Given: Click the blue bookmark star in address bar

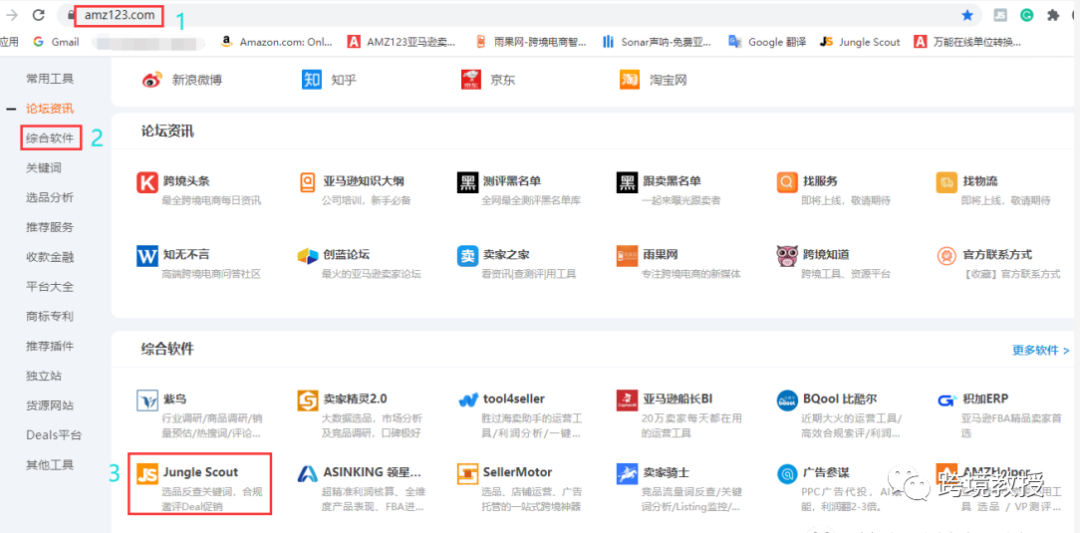Looking at the screenshot, I should pyautogui.click(x=967, y=15).
